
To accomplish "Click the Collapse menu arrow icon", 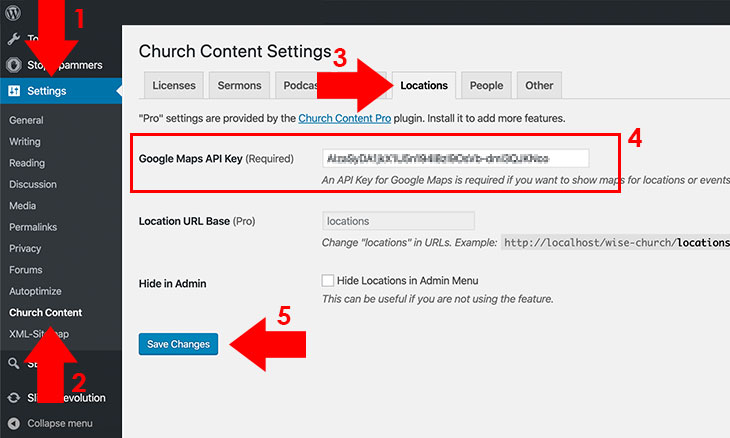I will click(x=14, y=424).
